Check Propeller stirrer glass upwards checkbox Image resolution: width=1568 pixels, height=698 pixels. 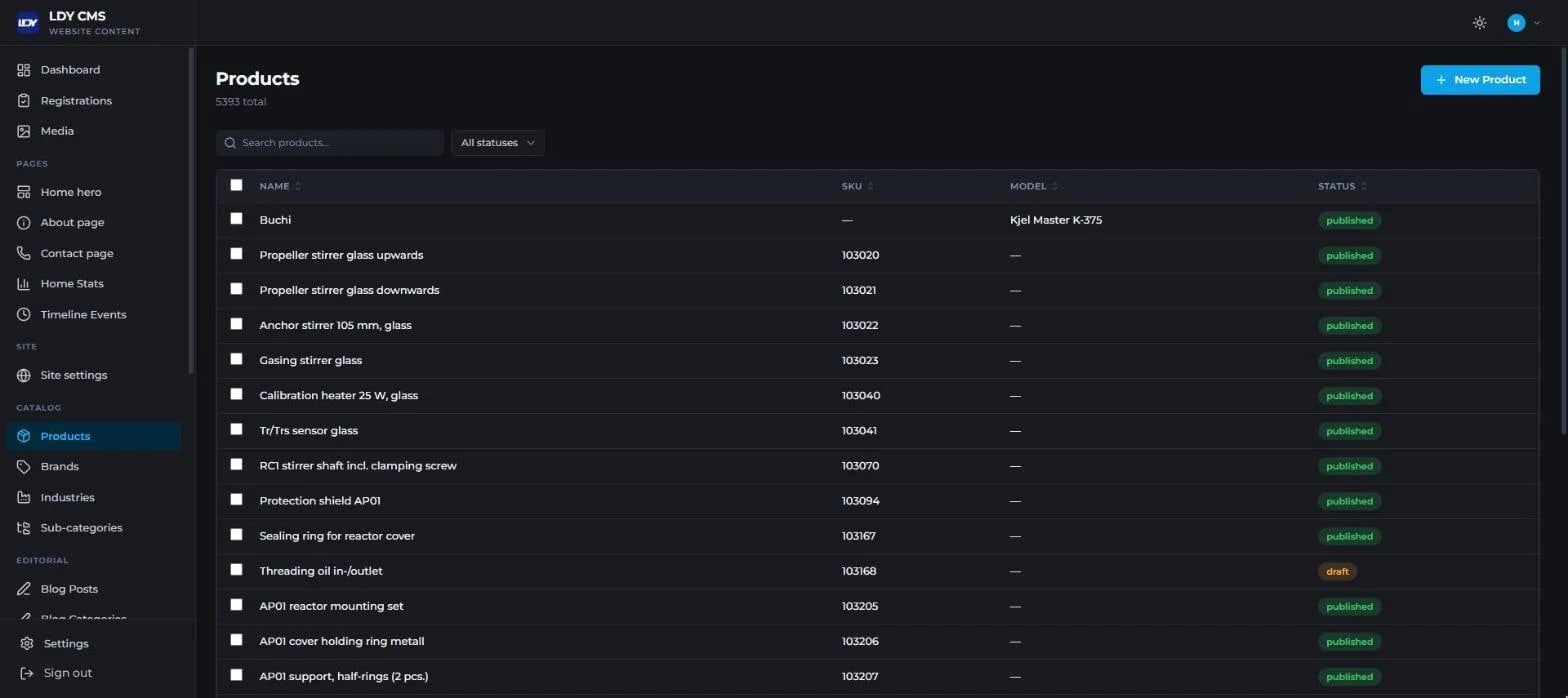tap(236, 253)
